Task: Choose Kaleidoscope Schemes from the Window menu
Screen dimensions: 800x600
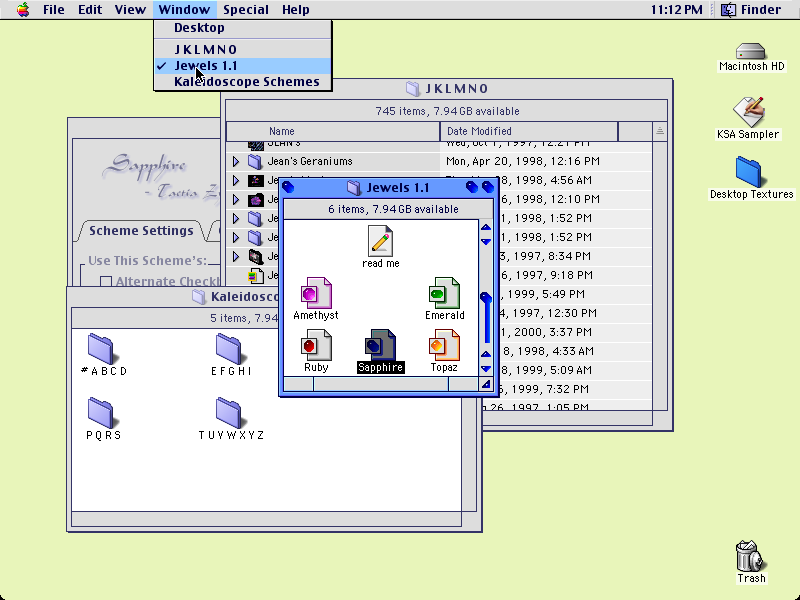Action: pos(243,82)
